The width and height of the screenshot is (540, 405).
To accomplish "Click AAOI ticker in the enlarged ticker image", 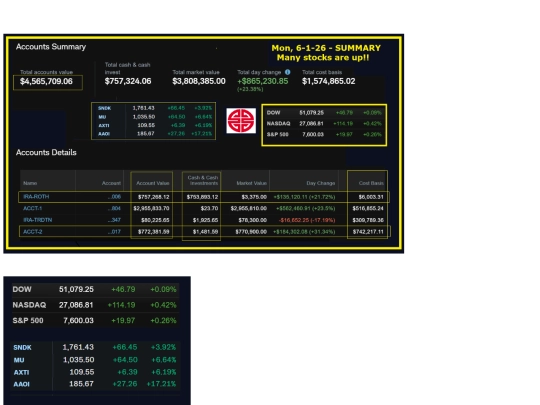I will [21, 384].
